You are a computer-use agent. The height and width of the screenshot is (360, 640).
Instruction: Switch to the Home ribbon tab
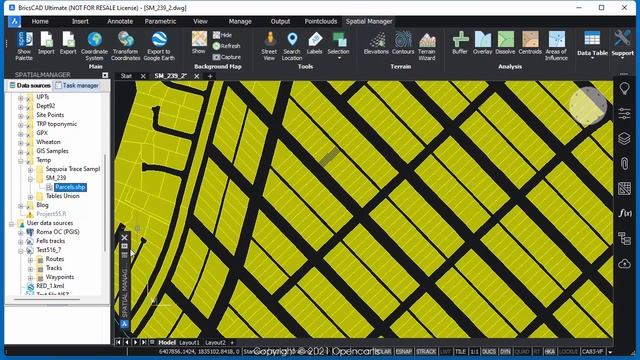[x=40, y=21]
